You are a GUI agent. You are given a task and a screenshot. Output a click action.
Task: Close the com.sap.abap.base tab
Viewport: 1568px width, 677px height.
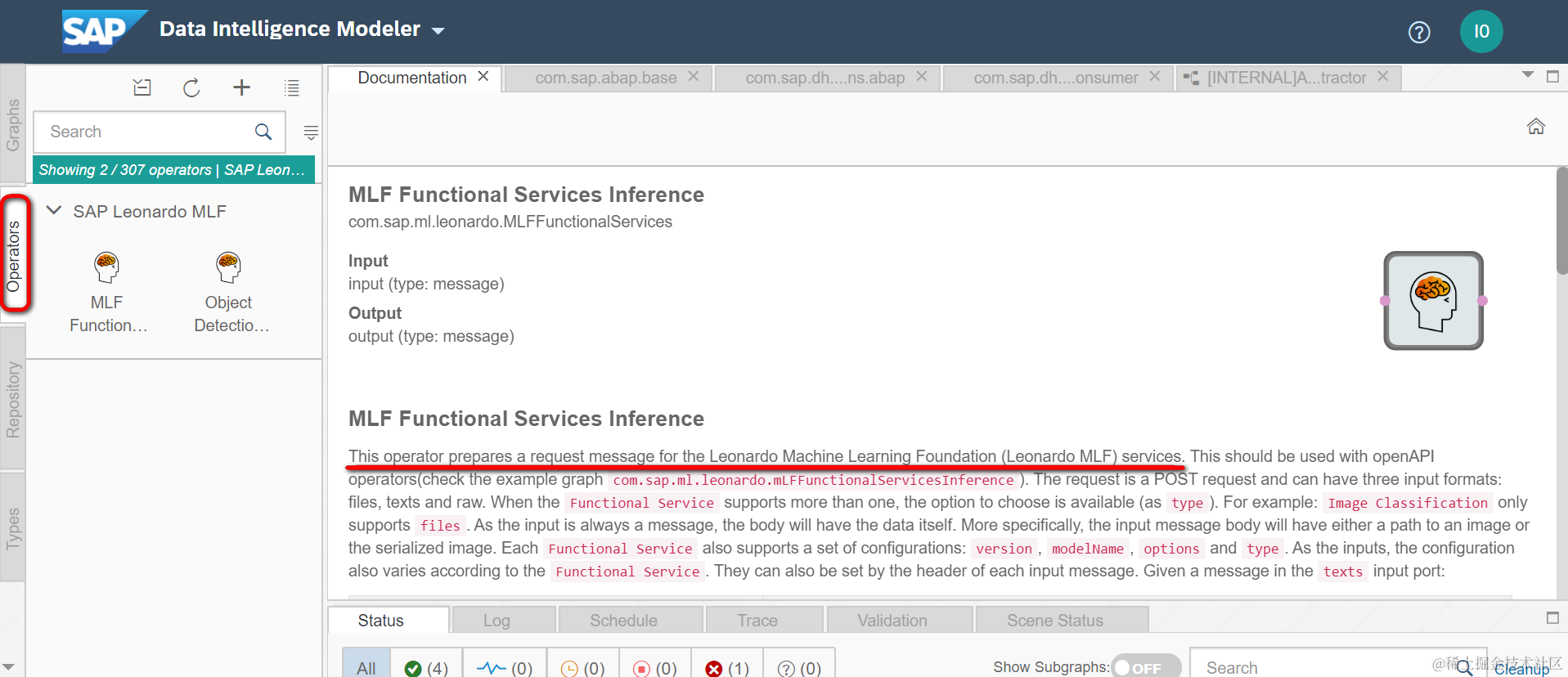tap(694, 76)
